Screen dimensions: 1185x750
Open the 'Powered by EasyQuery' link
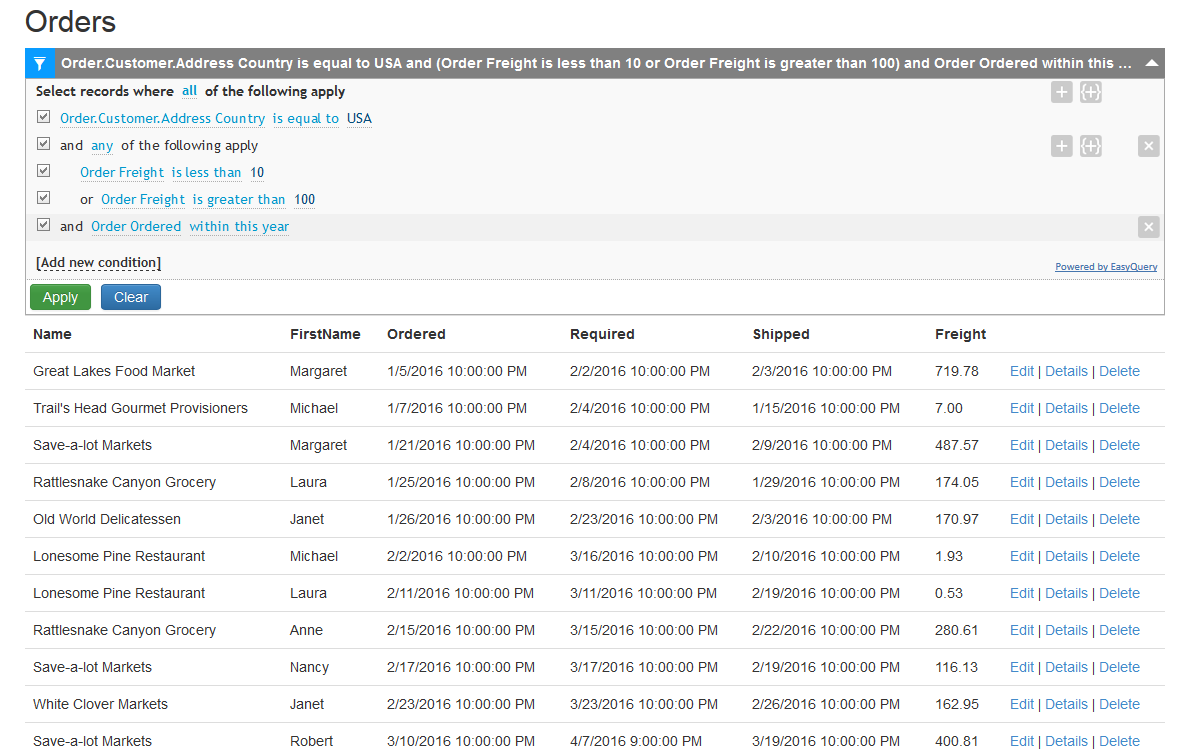pyautogui.click(x=1106, y=266)
